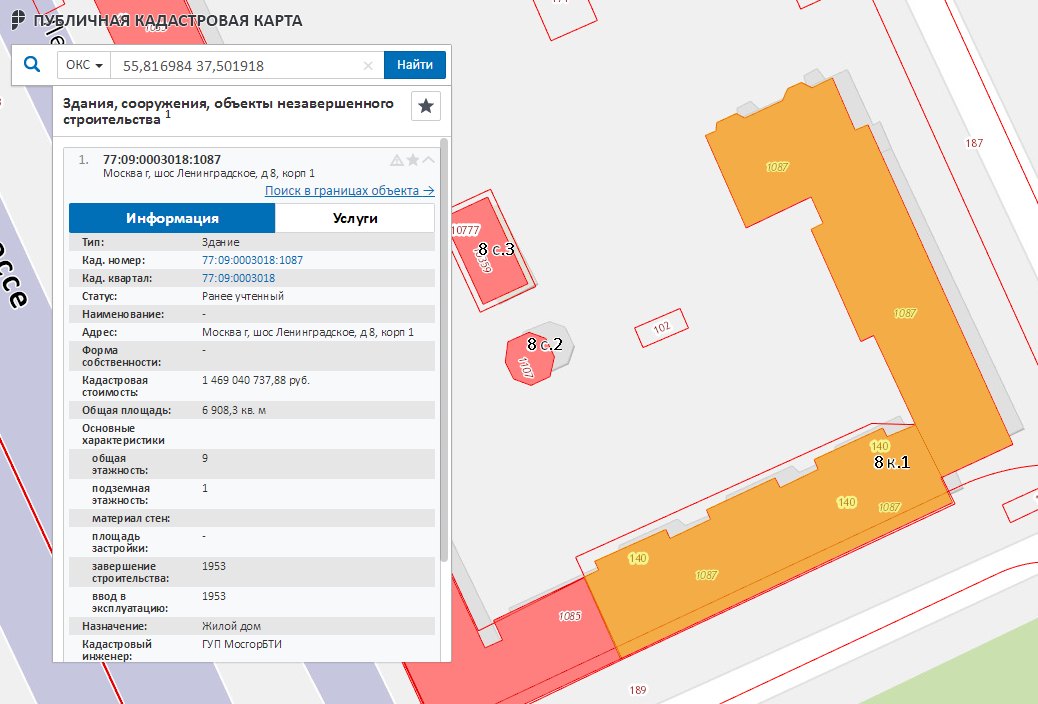1038x704 pixels.
Task: Click the magnifier search icon
Action: pos(32,64)
